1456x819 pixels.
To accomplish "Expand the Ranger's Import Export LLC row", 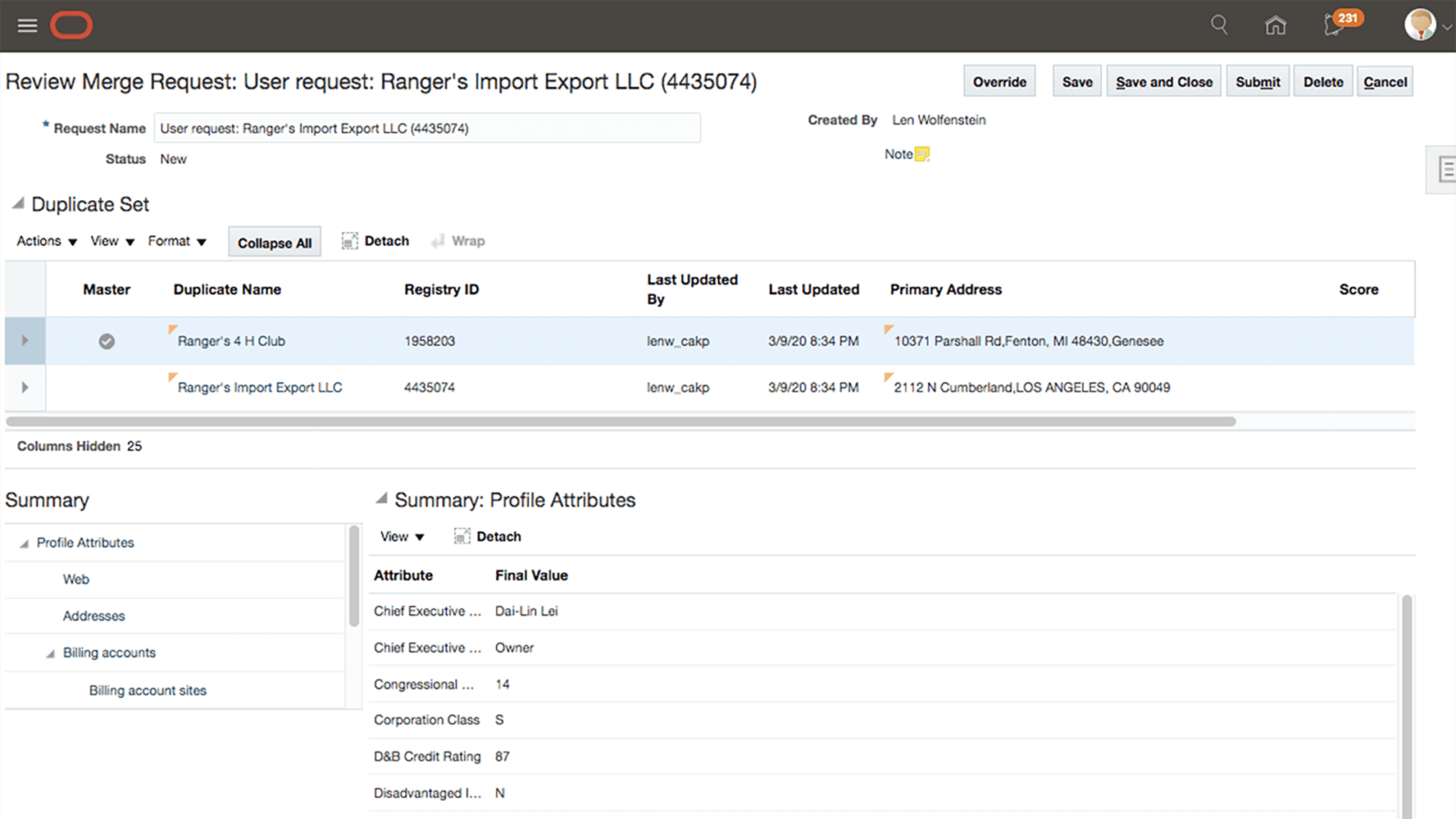I will tap(25, 388).
